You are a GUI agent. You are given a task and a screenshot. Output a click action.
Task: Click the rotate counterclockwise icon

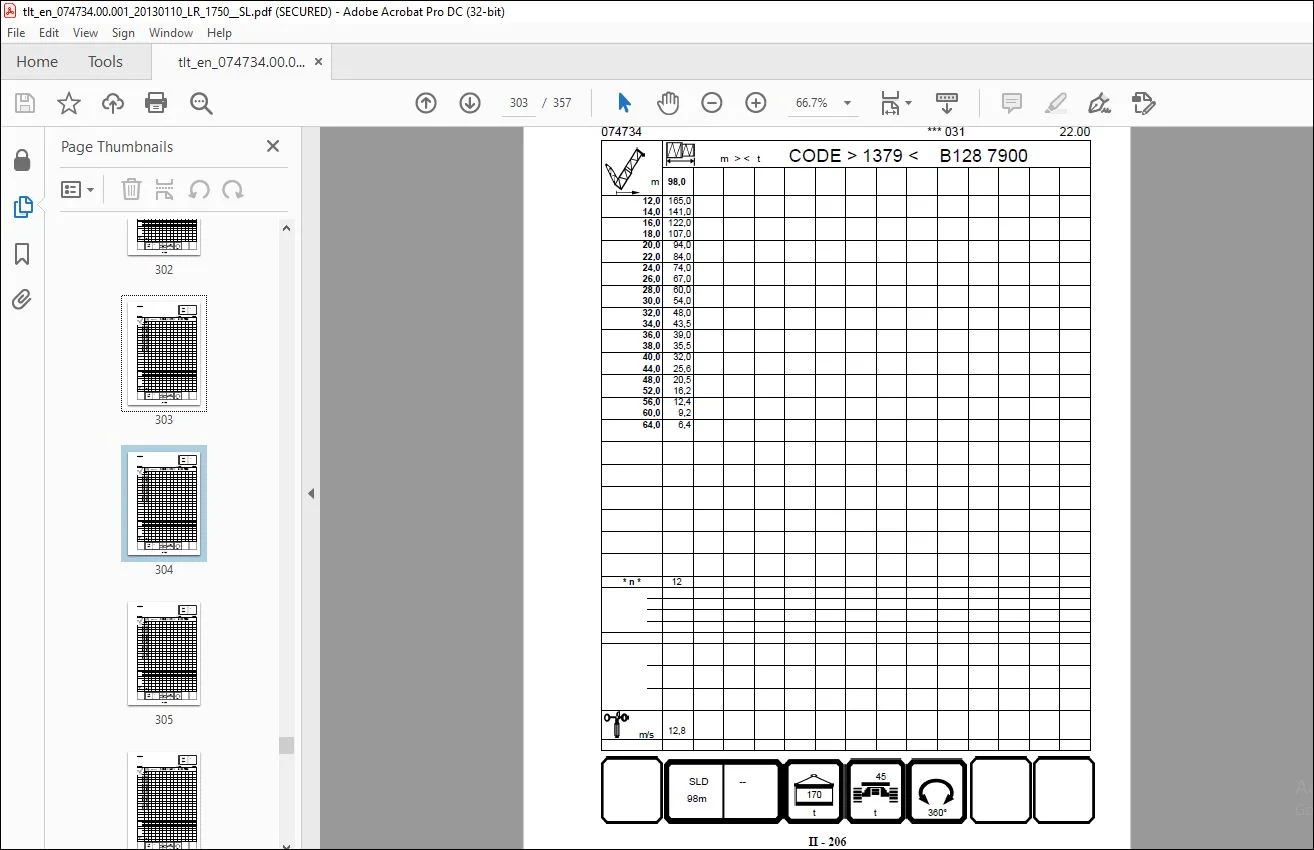(198, 189)
